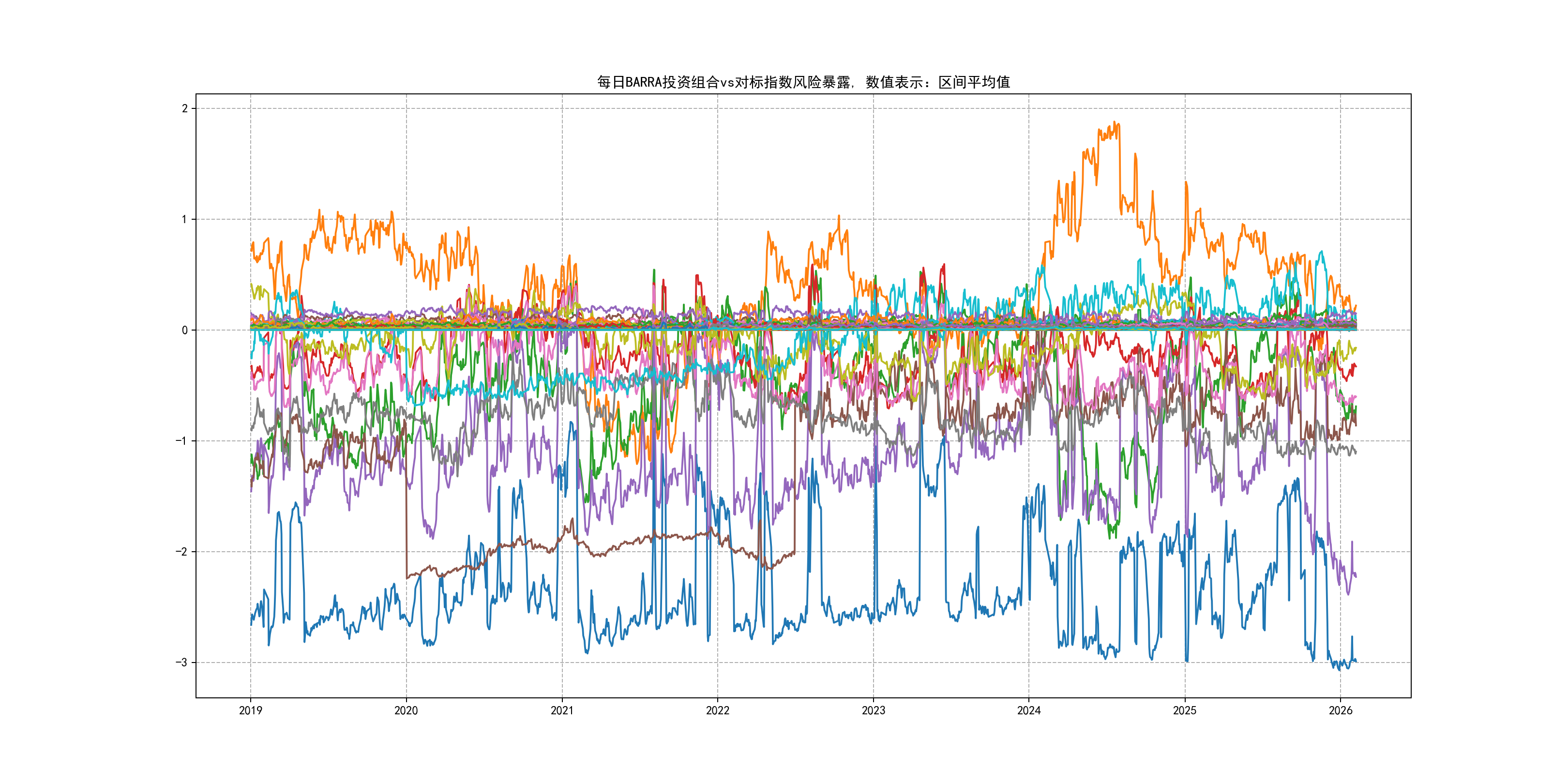The width and height of the screenshot is (1568, 784).
Task: Click the y-axis label −3
Action: pos(181,663)
